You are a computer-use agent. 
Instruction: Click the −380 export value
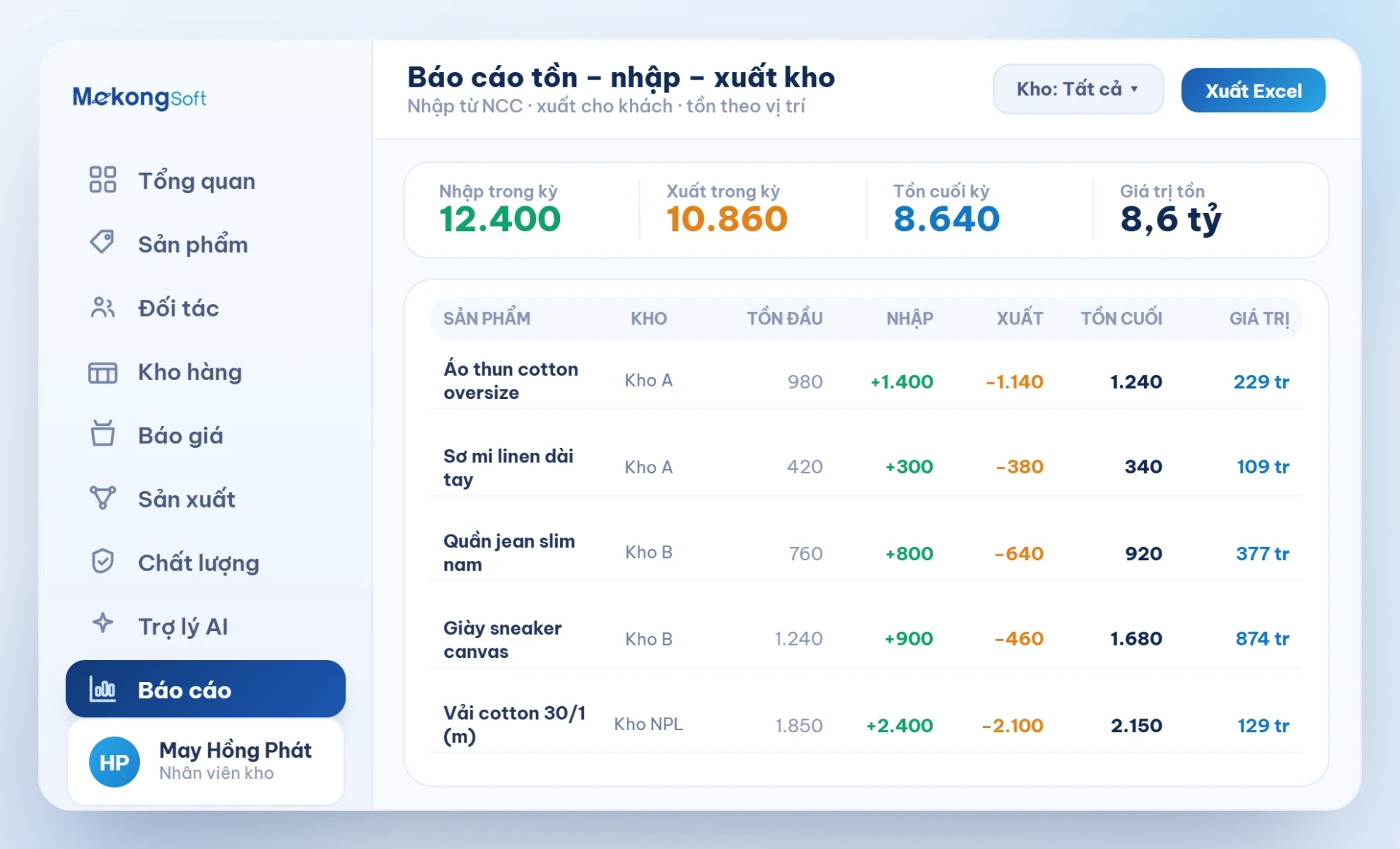click(x=1019, y=467)
